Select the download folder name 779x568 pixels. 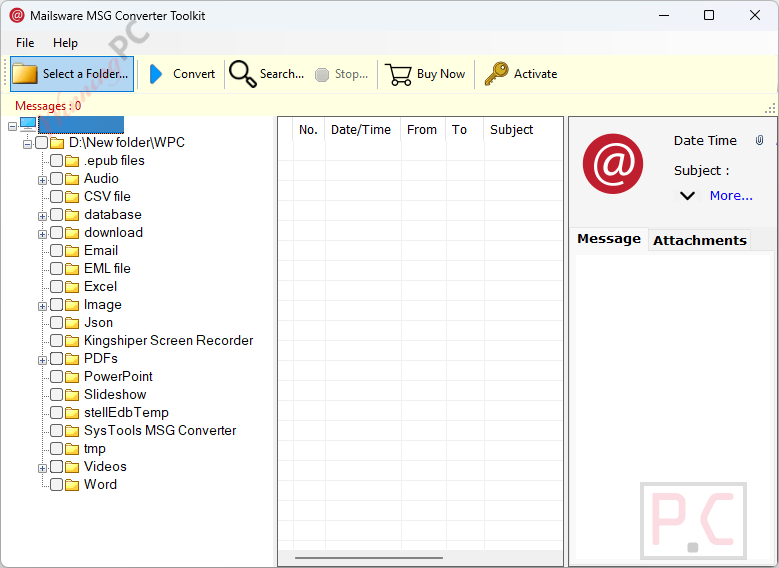[x=113, y=233]
